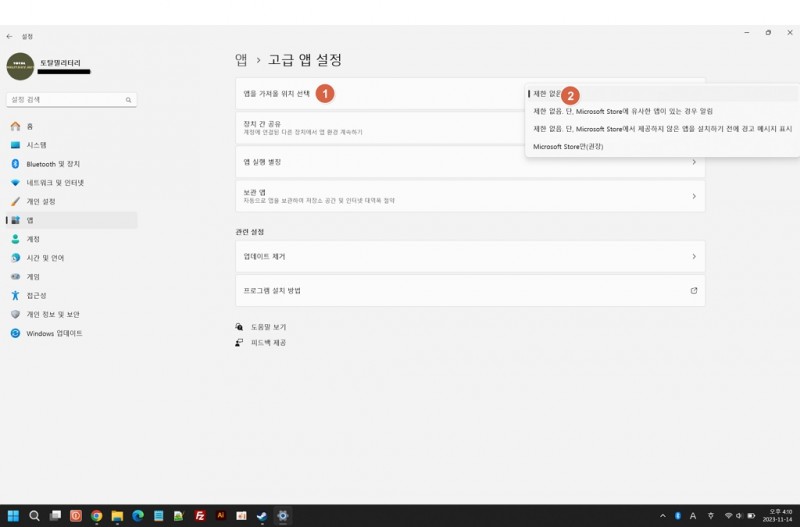Image resolution: width=800 pixels, height=527 pixels.
Task: Expand the 앱 실행 별칭 row chevron
Action: (x=694, y=162)
